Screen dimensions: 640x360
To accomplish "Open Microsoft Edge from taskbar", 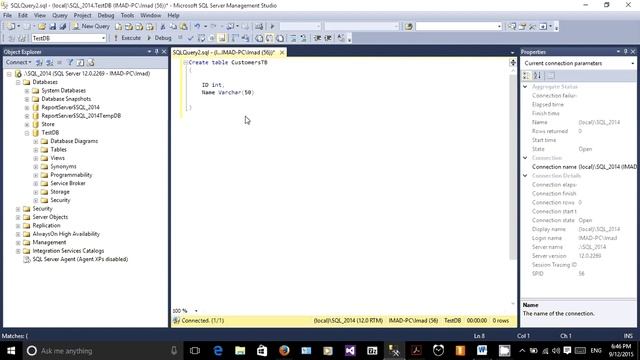I will [x=218, y=351].
